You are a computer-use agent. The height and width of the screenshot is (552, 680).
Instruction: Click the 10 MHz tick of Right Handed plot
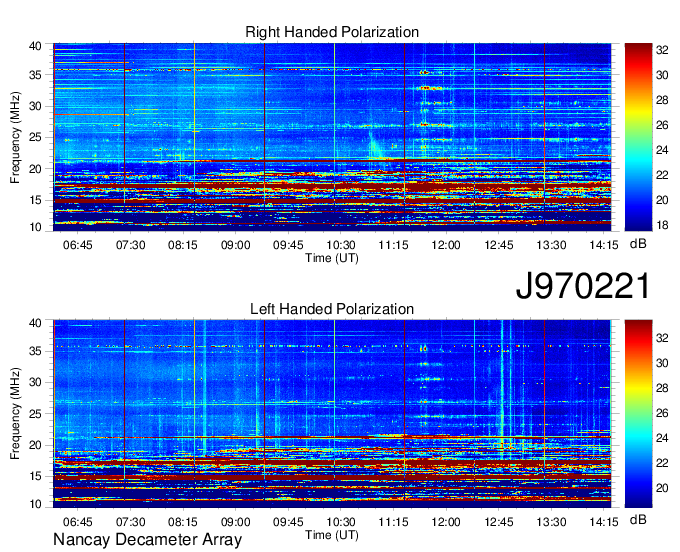(35, 227)
